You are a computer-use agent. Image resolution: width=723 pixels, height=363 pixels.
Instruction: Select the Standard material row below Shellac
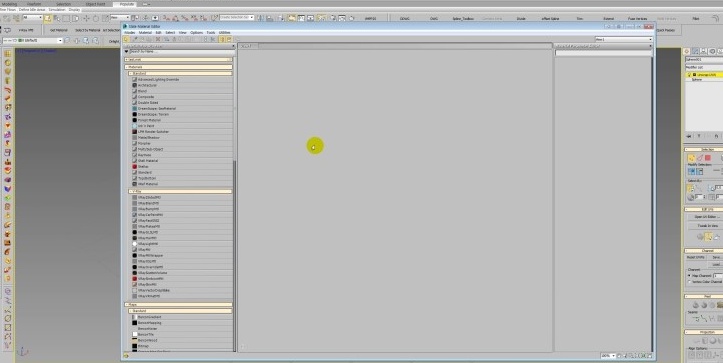(182, 173)
